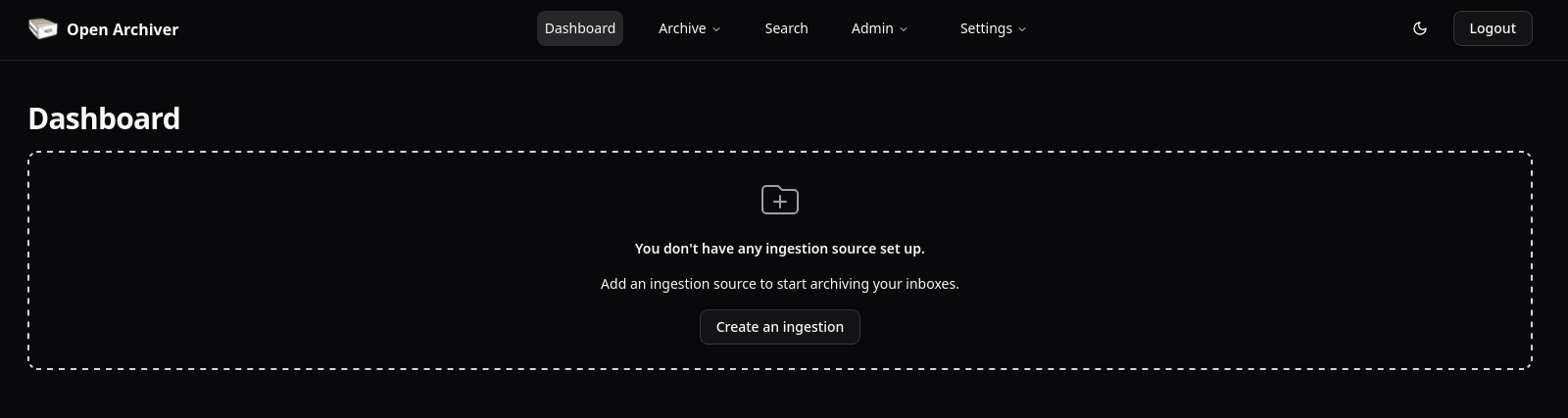This screenshot has height=418, width=1568.
Task: Click the blank header space before the moon icon
Action: point(1225,29)
